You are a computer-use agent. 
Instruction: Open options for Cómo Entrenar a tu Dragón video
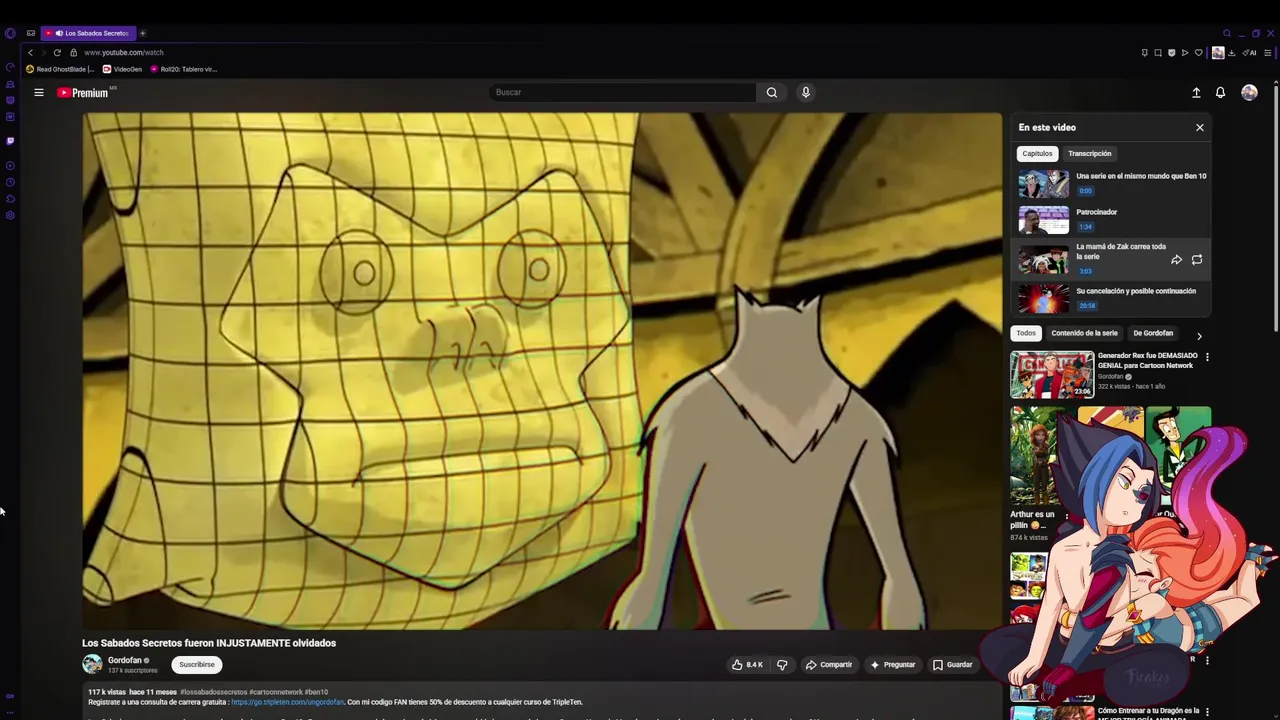(x=1207, y=712)
